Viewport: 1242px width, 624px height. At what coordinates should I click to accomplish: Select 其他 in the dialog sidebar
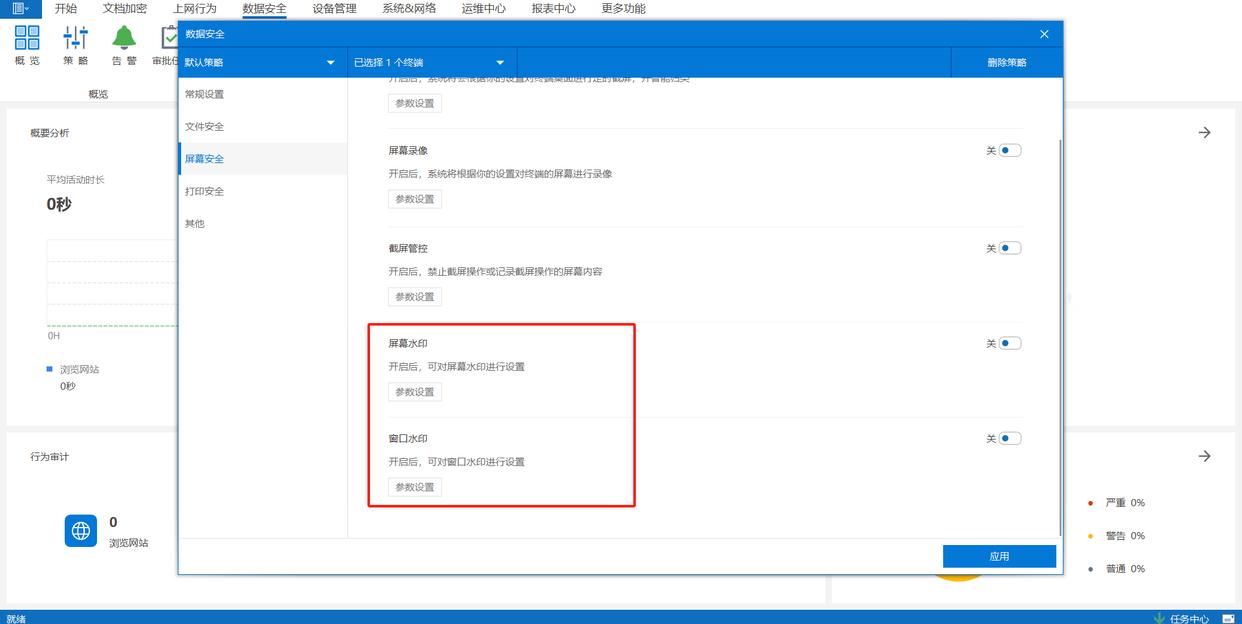(x=263, y=223)
